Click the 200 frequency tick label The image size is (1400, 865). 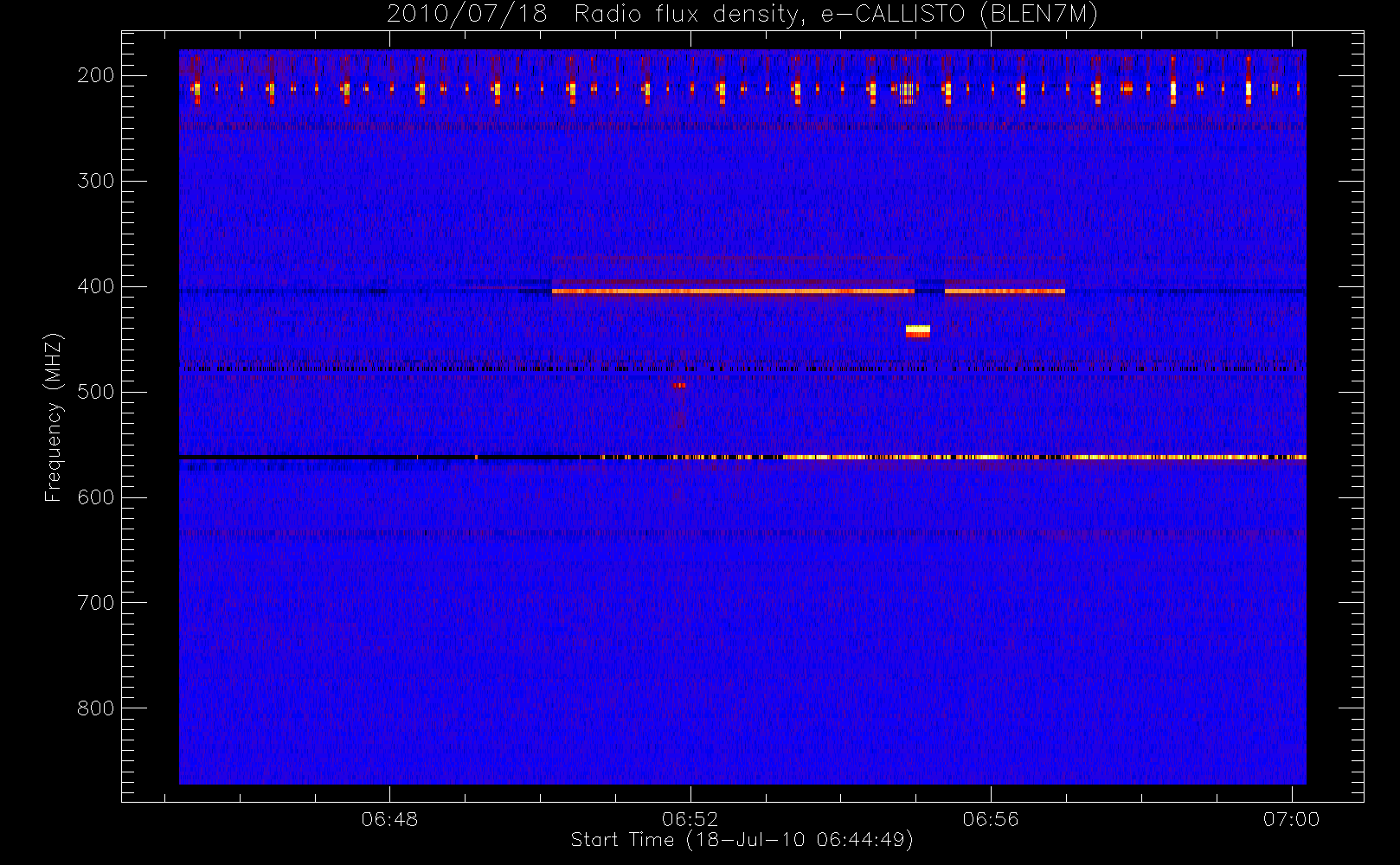(x=96, y=75)
